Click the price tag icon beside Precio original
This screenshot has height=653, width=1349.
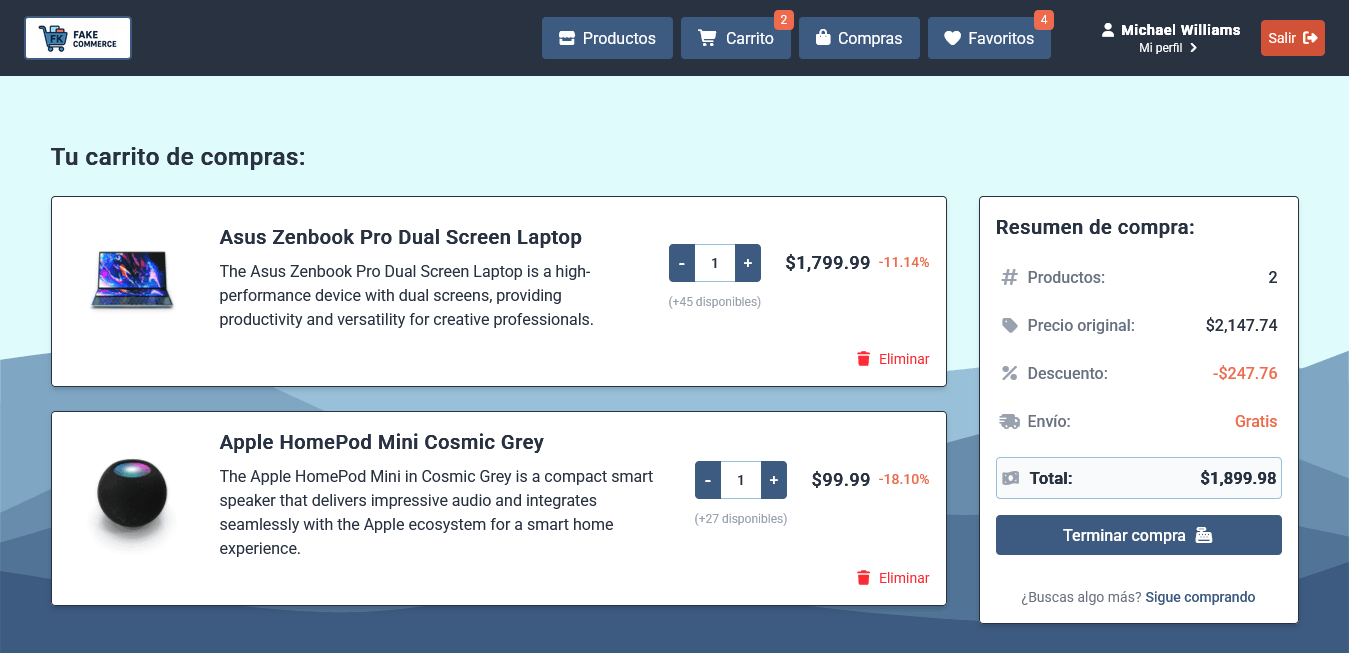pos(1008,325)
